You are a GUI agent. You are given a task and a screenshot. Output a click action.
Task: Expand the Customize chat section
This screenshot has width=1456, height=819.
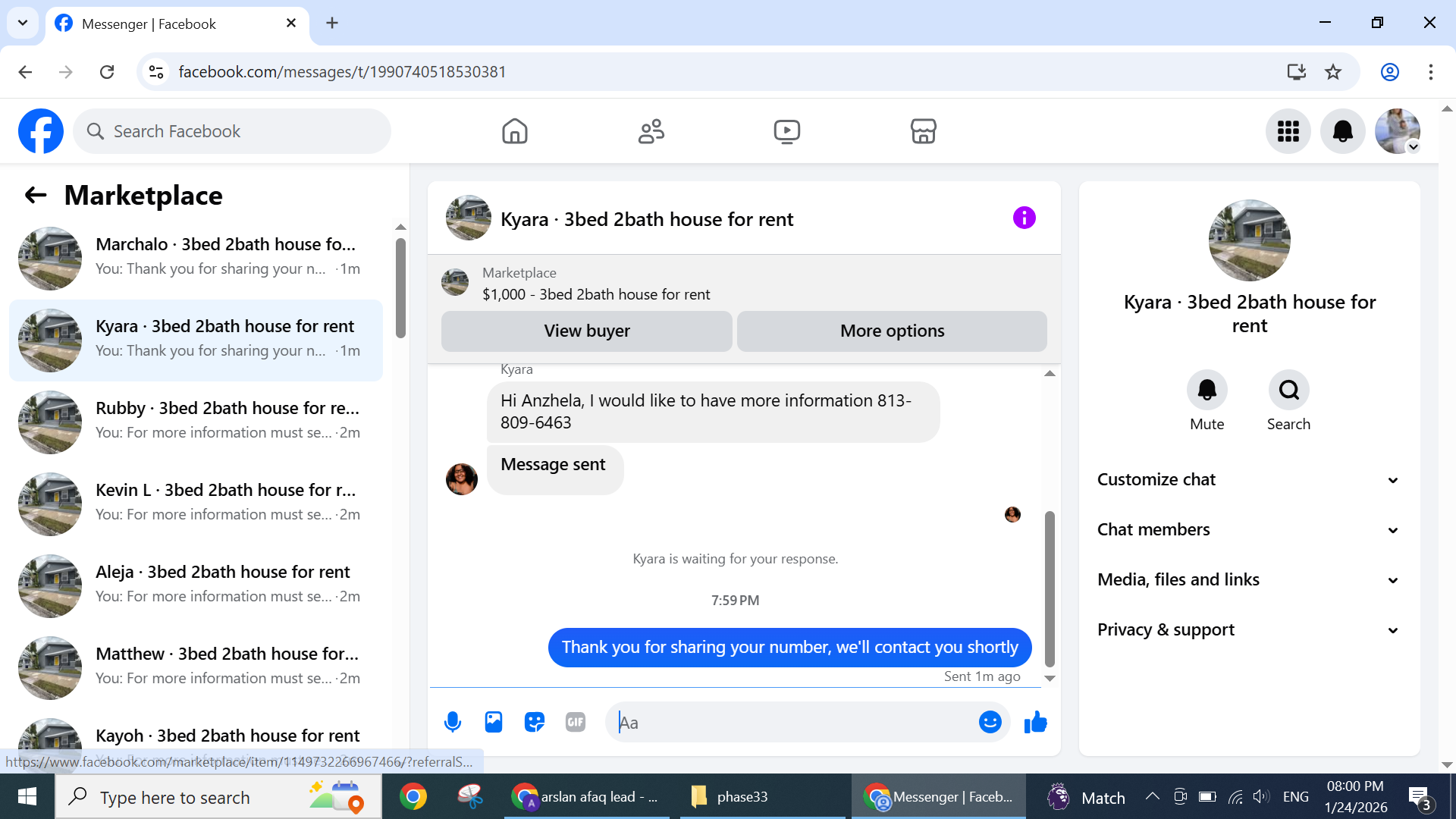pos(1249,479)
